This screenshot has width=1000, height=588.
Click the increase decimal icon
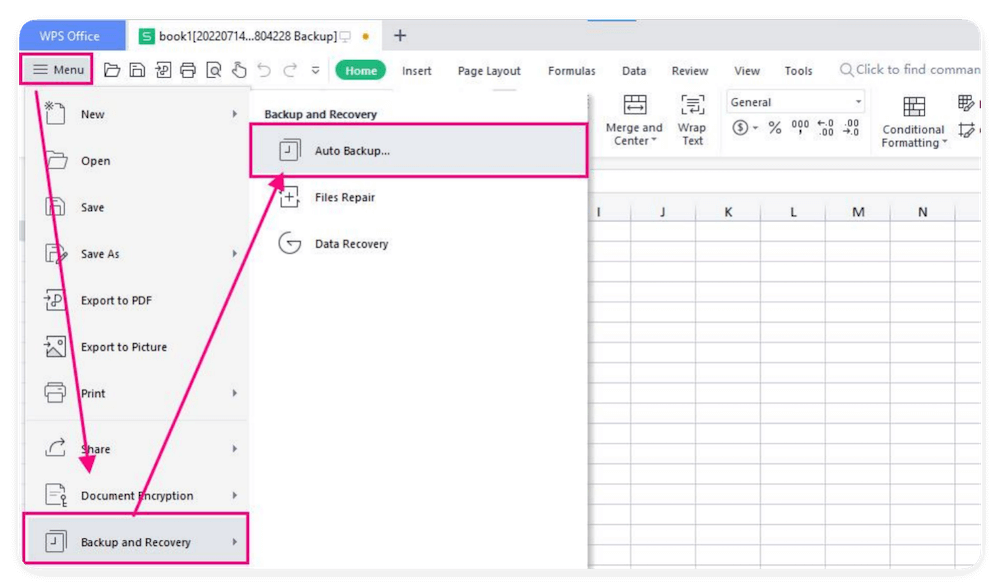(x=824, y=127)
